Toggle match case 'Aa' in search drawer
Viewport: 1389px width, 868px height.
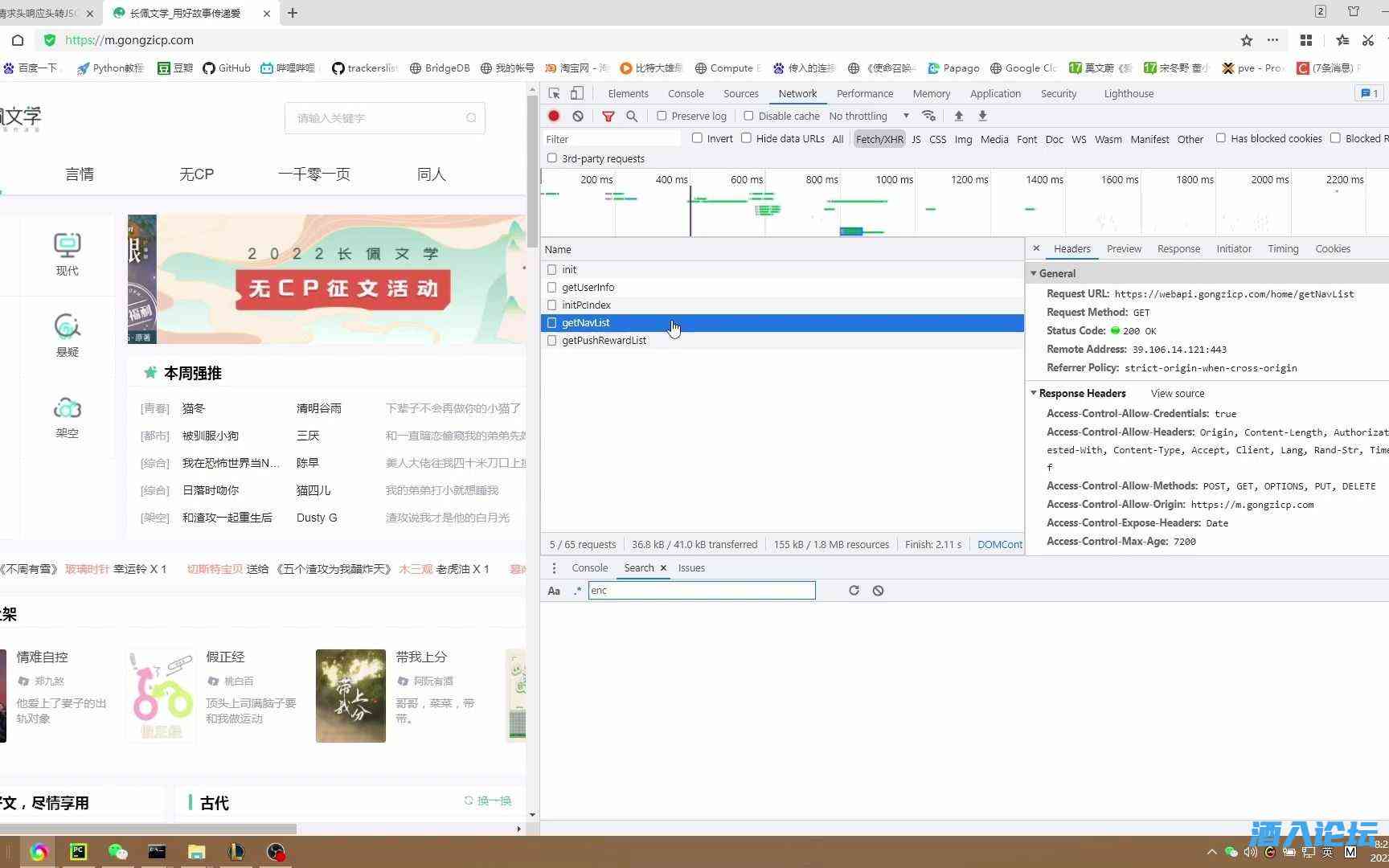click(554, 590)
